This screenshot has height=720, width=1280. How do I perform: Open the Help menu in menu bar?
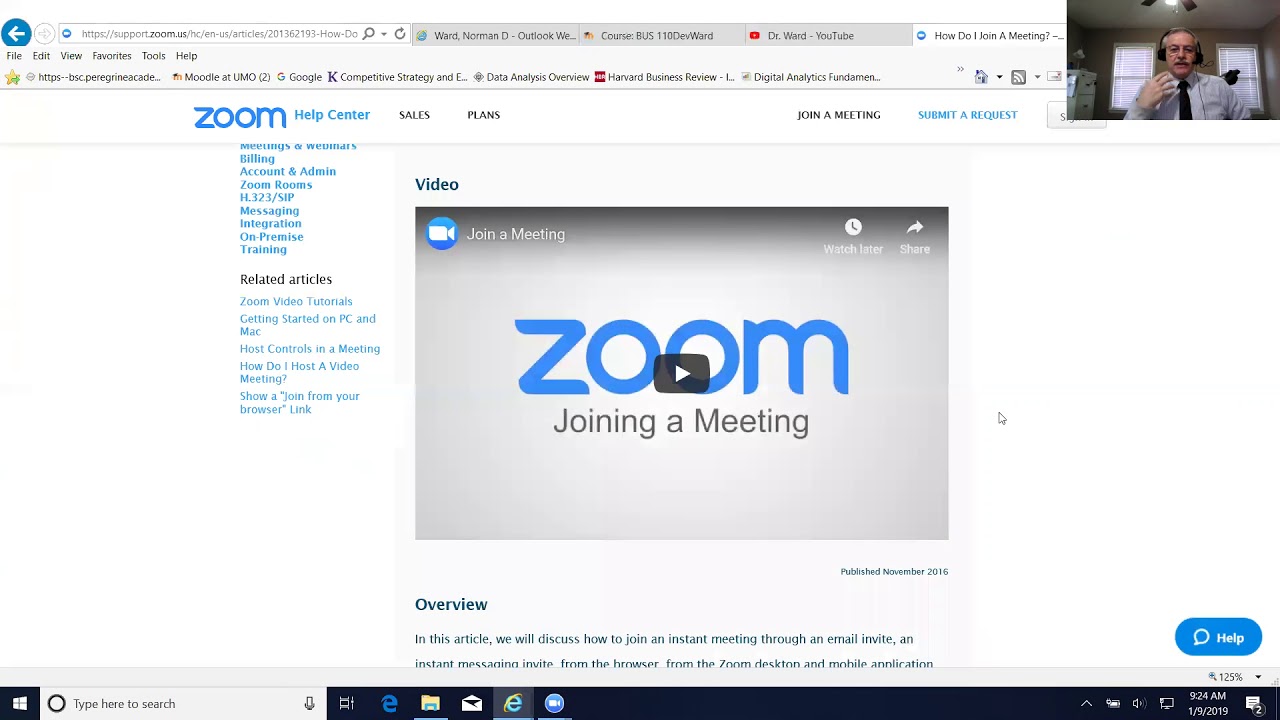[x=186, y=56]
